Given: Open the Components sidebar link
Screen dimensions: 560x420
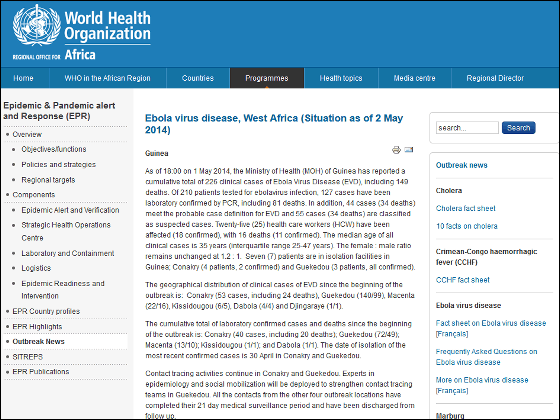Looking at the screenshot, I should pos(34,195).
